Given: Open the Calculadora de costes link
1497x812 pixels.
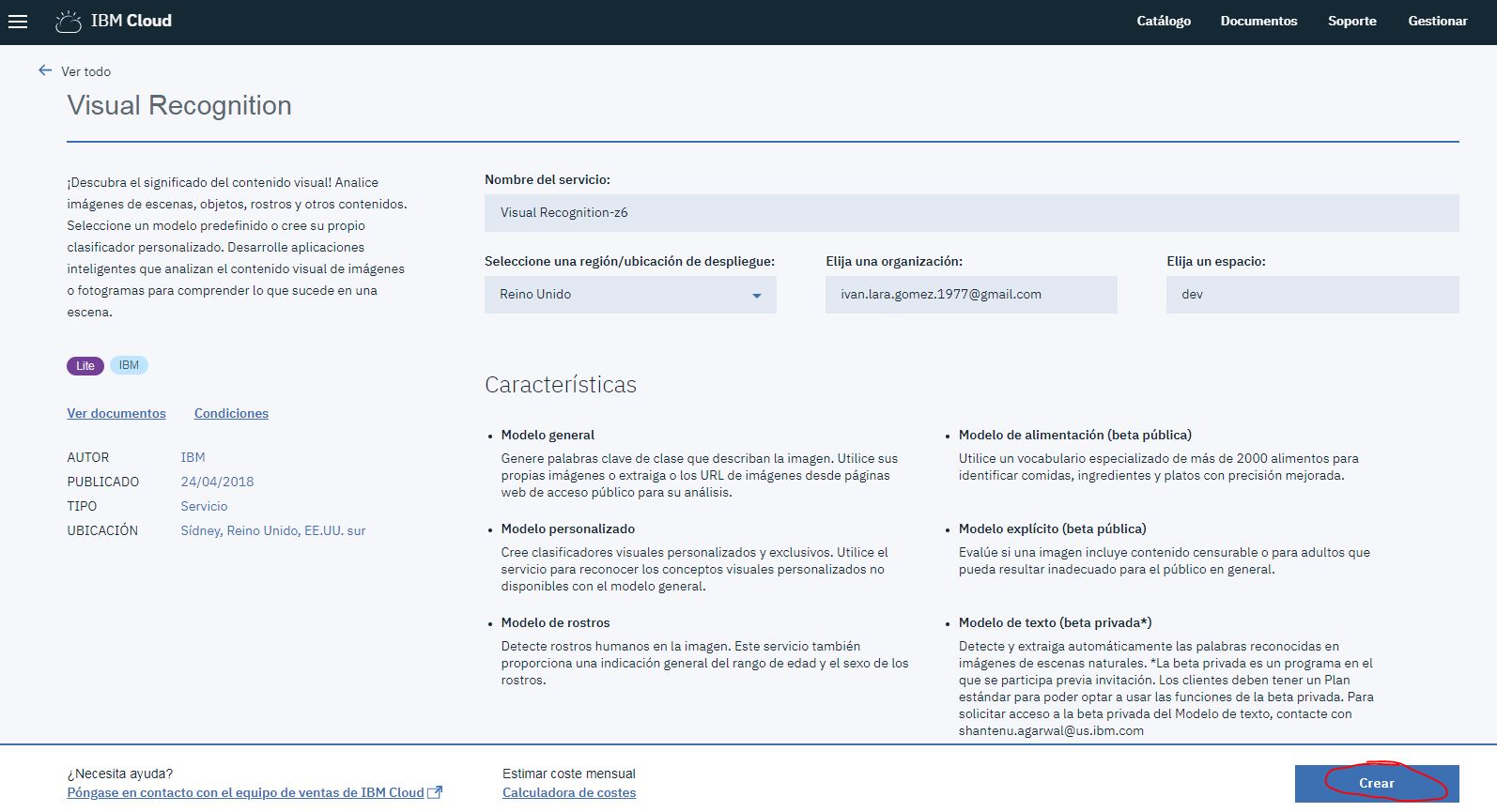Looking at the screenshot, I should click(x=569, y=792).
